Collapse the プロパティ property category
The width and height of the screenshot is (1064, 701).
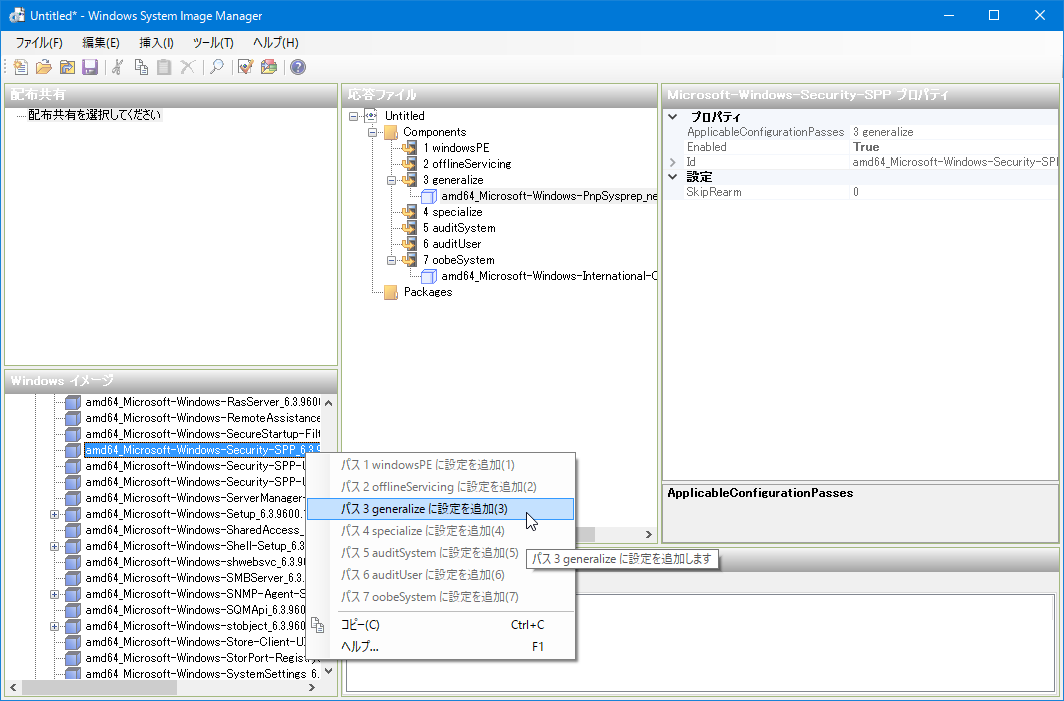pyautogui.click(x=672, y=117)
